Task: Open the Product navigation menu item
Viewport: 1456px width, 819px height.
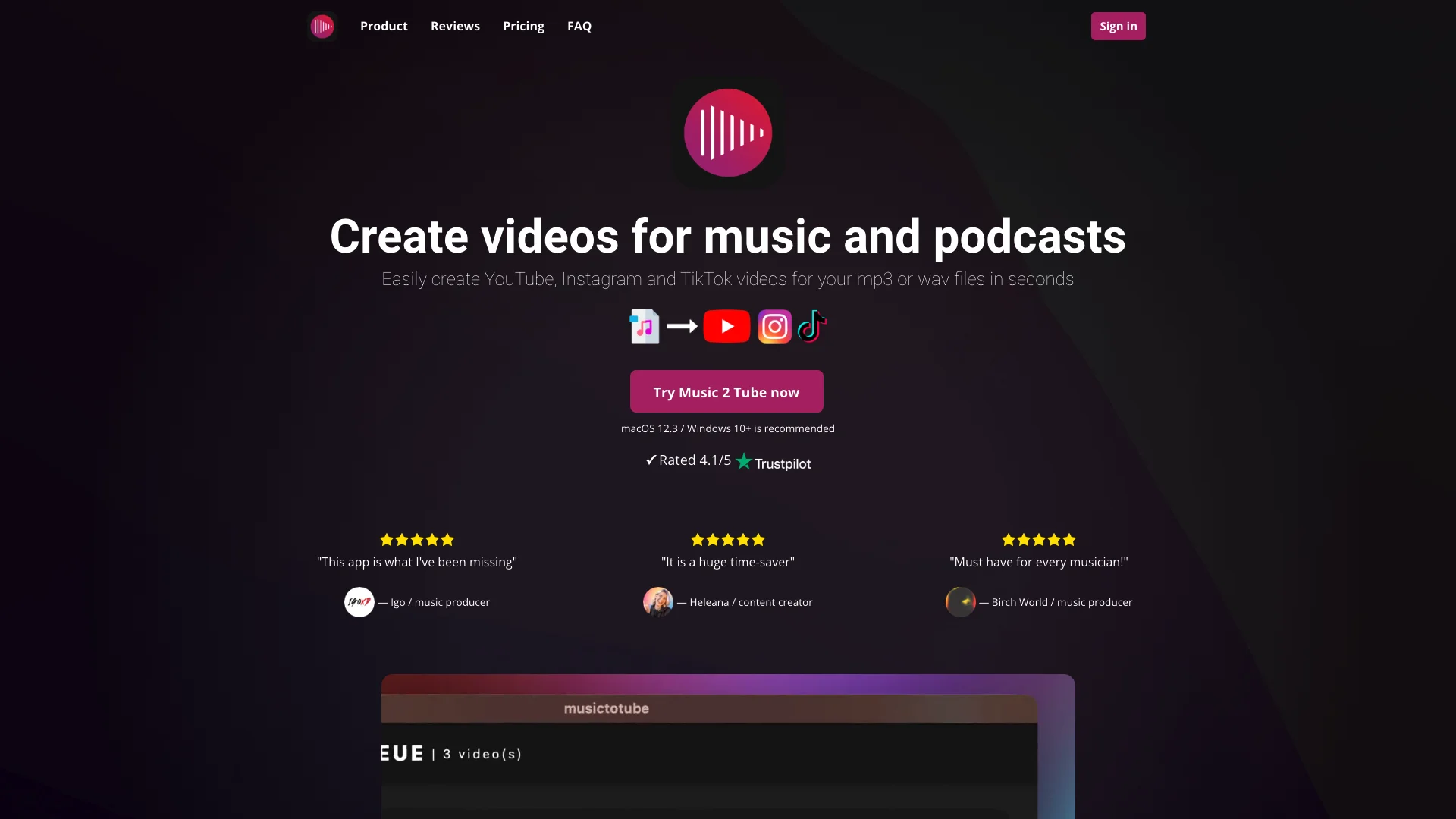Action: coord(384,26)
